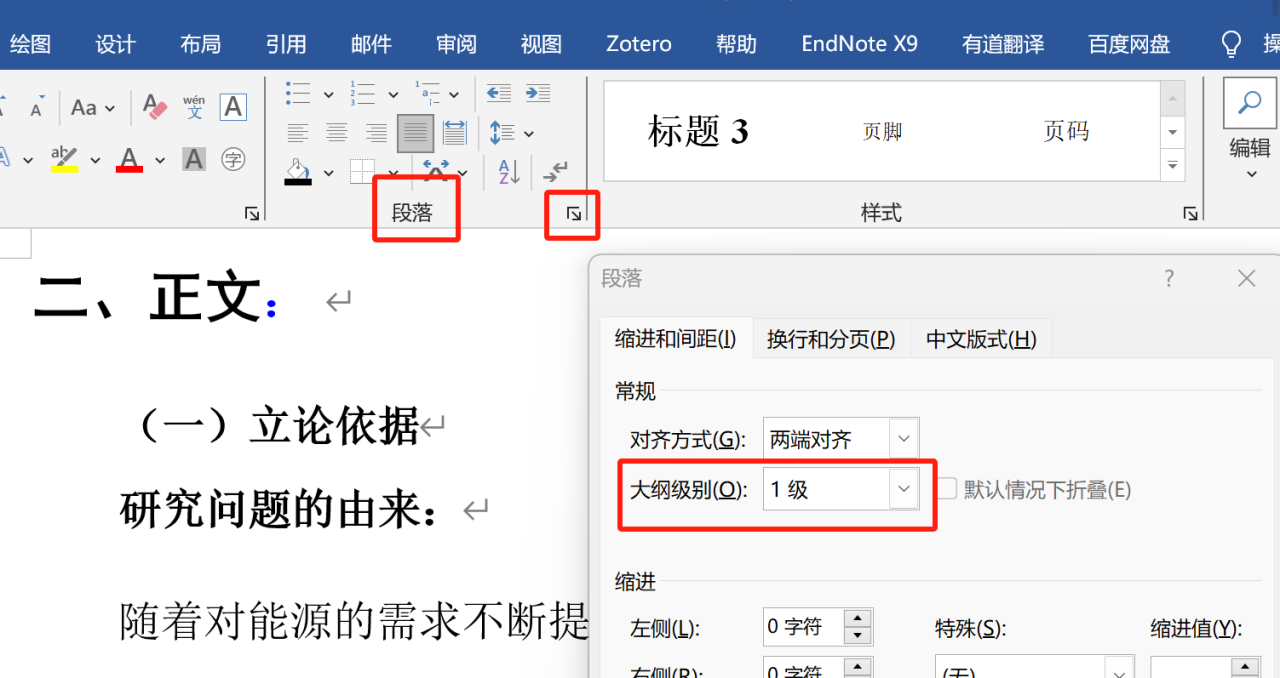Check the 默认情况下折叠 checkbox
The image size is (1280, 678).
point(947,489)
